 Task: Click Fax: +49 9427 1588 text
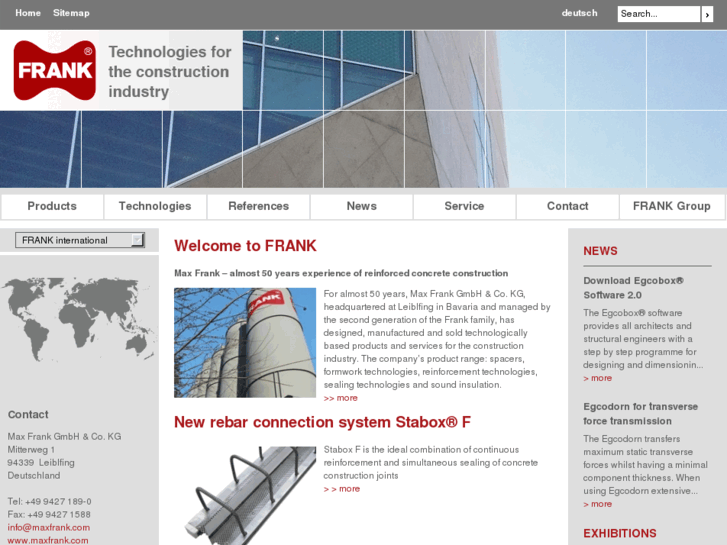coord(49,514)
